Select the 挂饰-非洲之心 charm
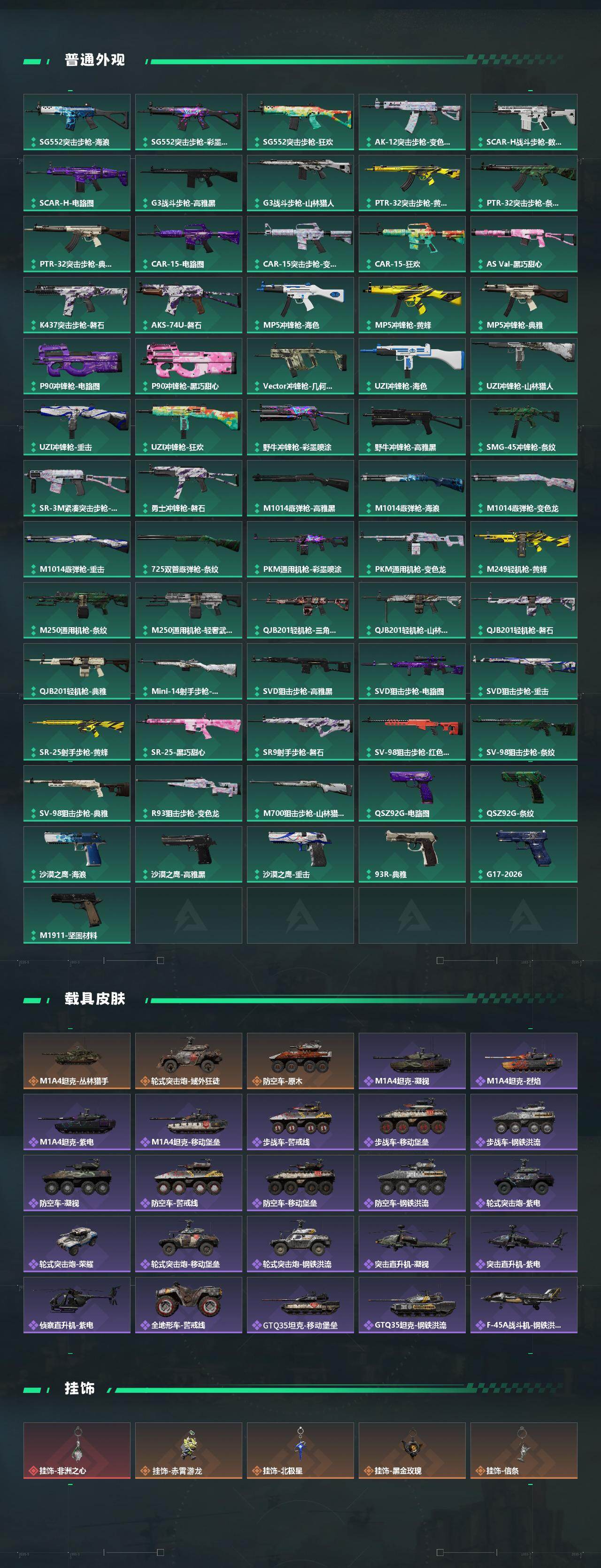This screenshot has height=1568, width=601. [x=77, y=1451]
